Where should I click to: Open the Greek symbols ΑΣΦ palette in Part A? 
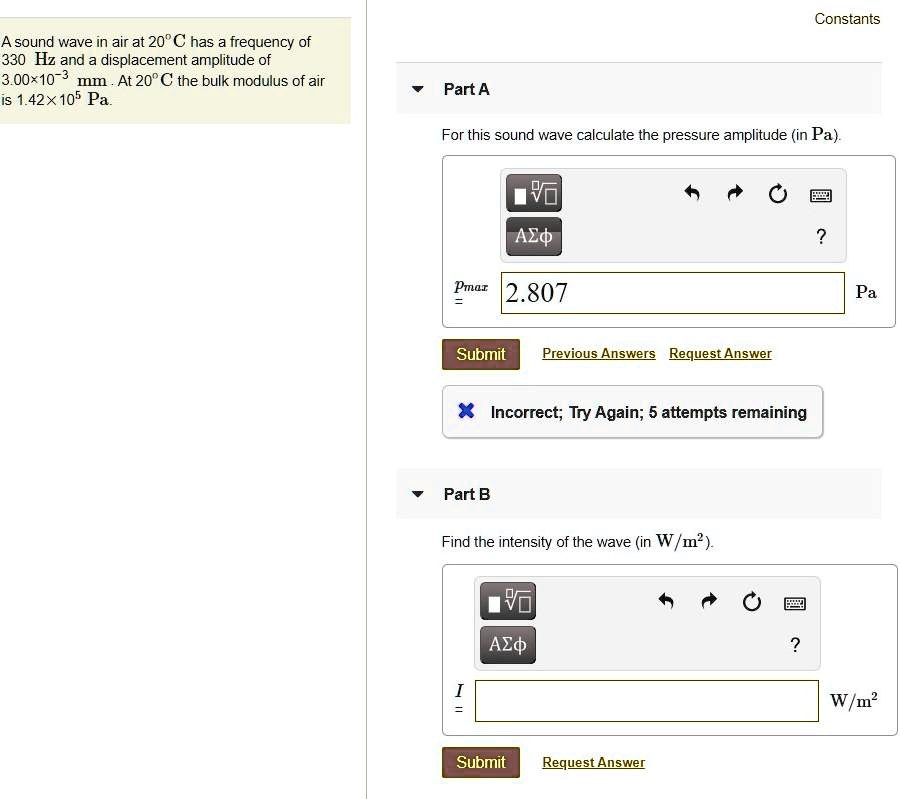click(x=533, y=237)
